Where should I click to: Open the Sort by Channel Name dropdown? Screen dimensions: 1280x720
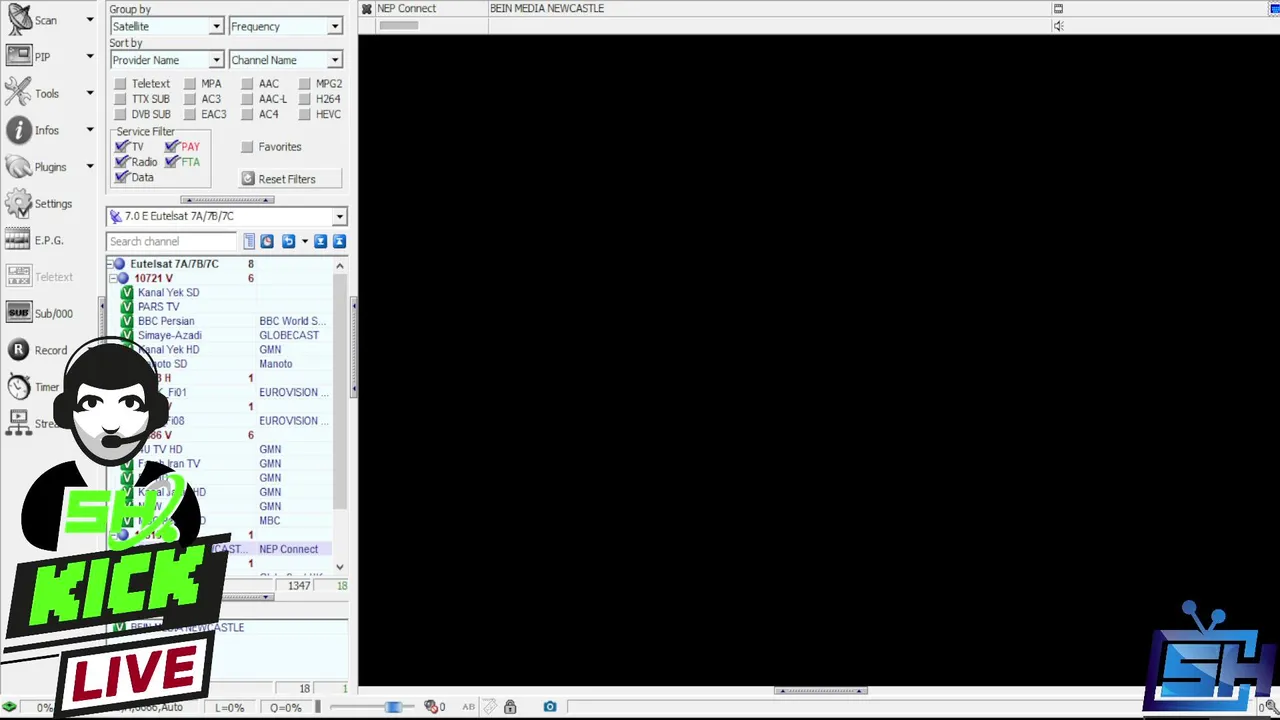tap(286, 60)
